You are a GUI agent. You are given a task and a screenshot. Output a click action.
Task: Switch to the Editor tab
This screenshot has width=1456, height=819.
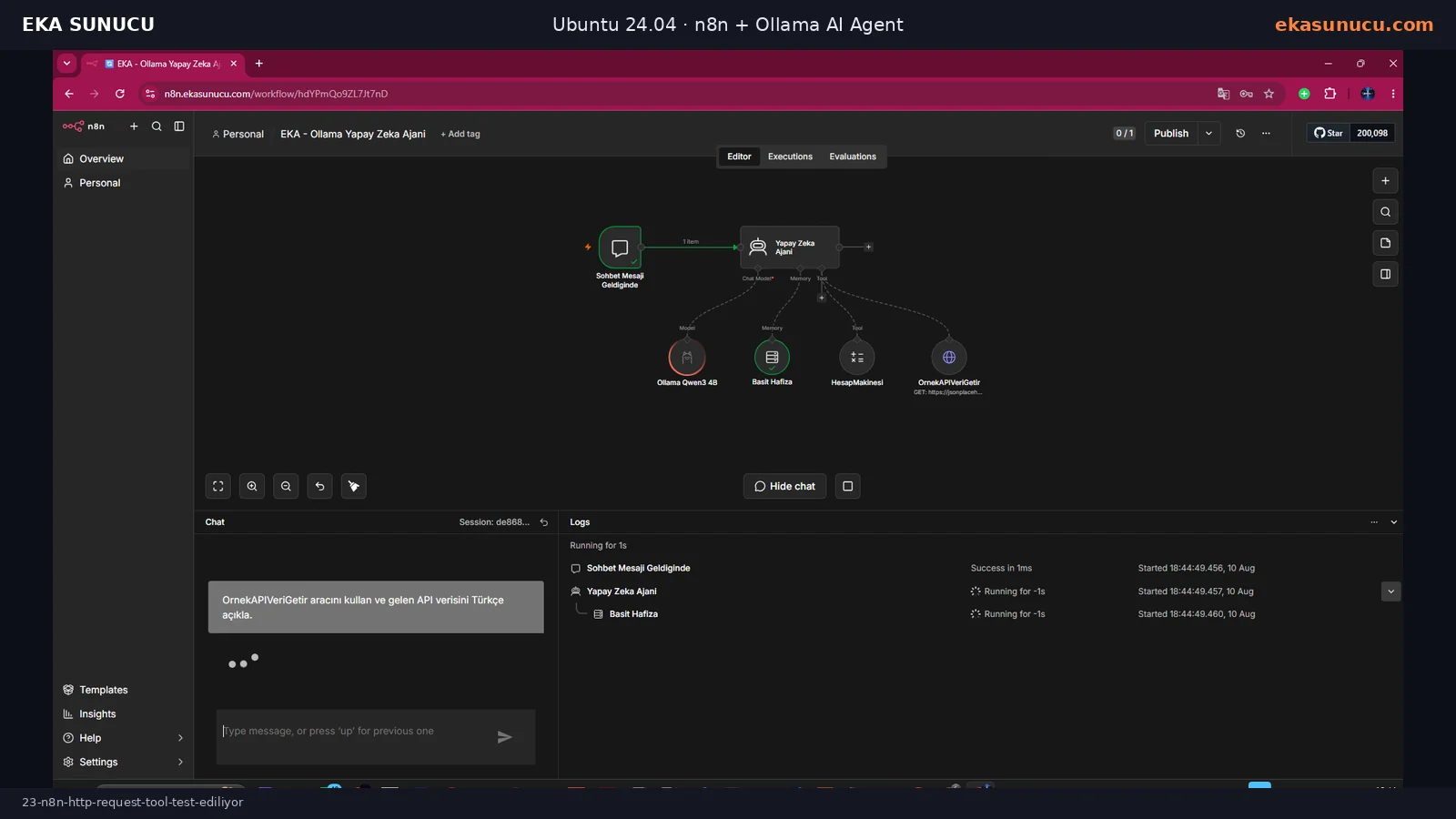point(739,157)
